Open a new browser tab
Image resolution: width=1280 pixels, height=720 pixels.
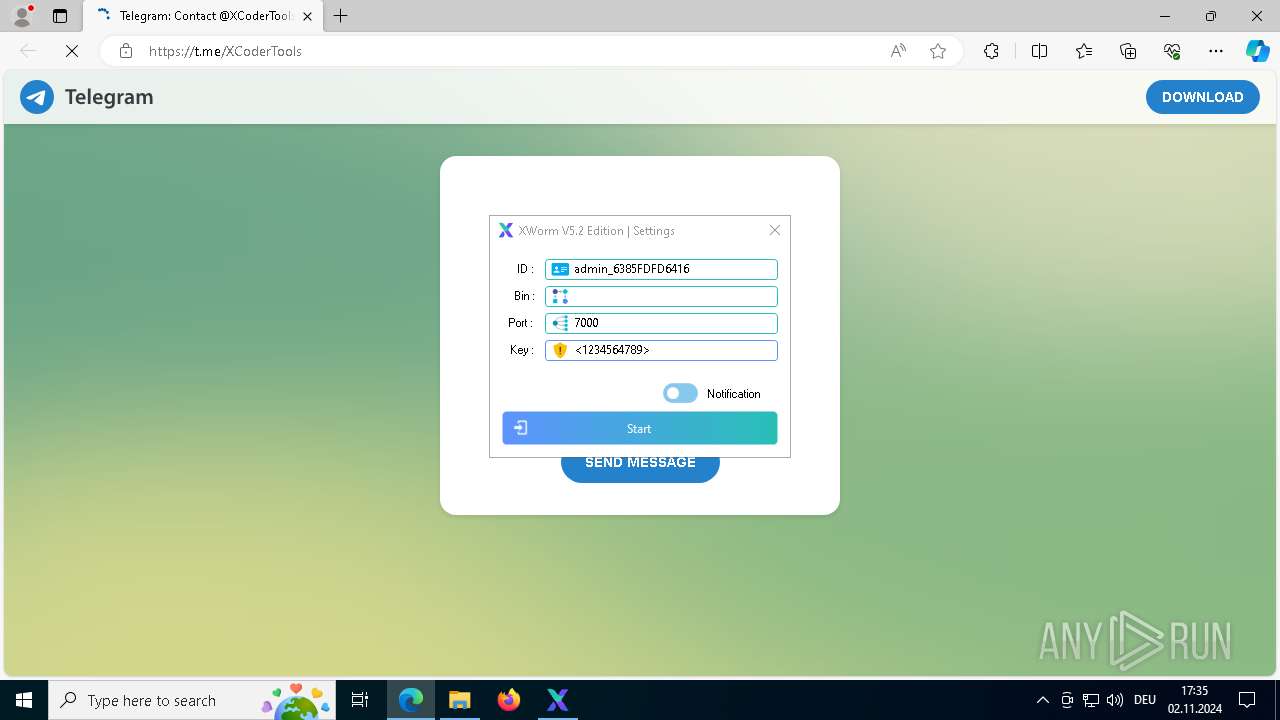pos(341,16)
